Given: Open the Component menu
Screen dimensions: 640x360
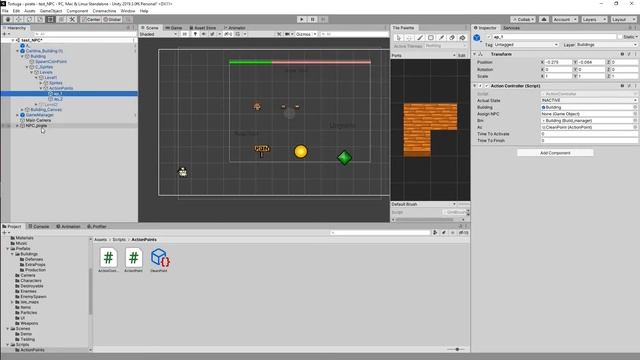Looking at the screenshot, I should [x=77, y=11].
